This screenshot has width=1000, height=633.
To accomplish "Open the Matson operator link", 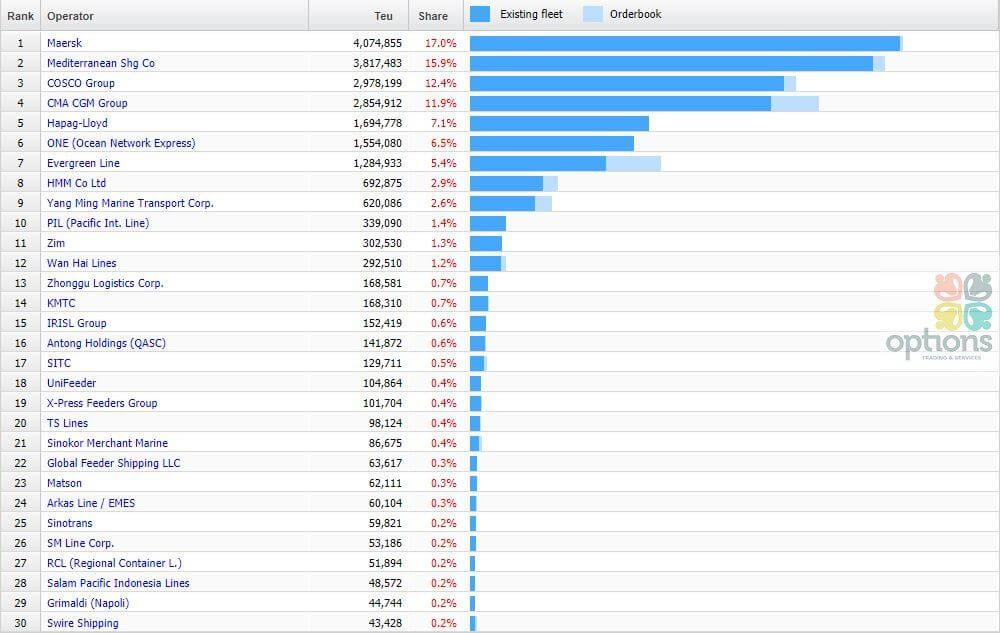I will (64, 483).
